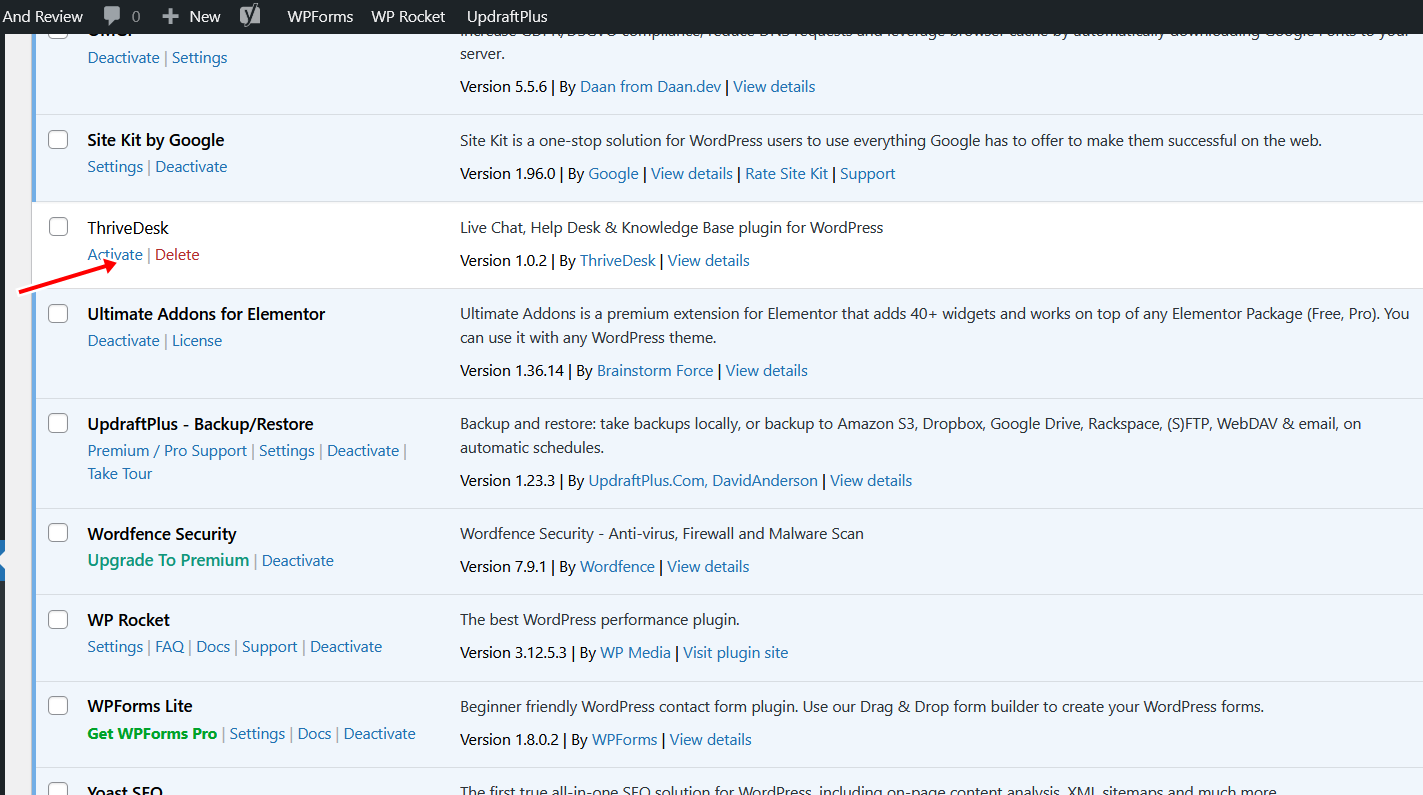1423x795 pixels.
Task: Open WP Rocket Settings link
Action: [115, 647]
